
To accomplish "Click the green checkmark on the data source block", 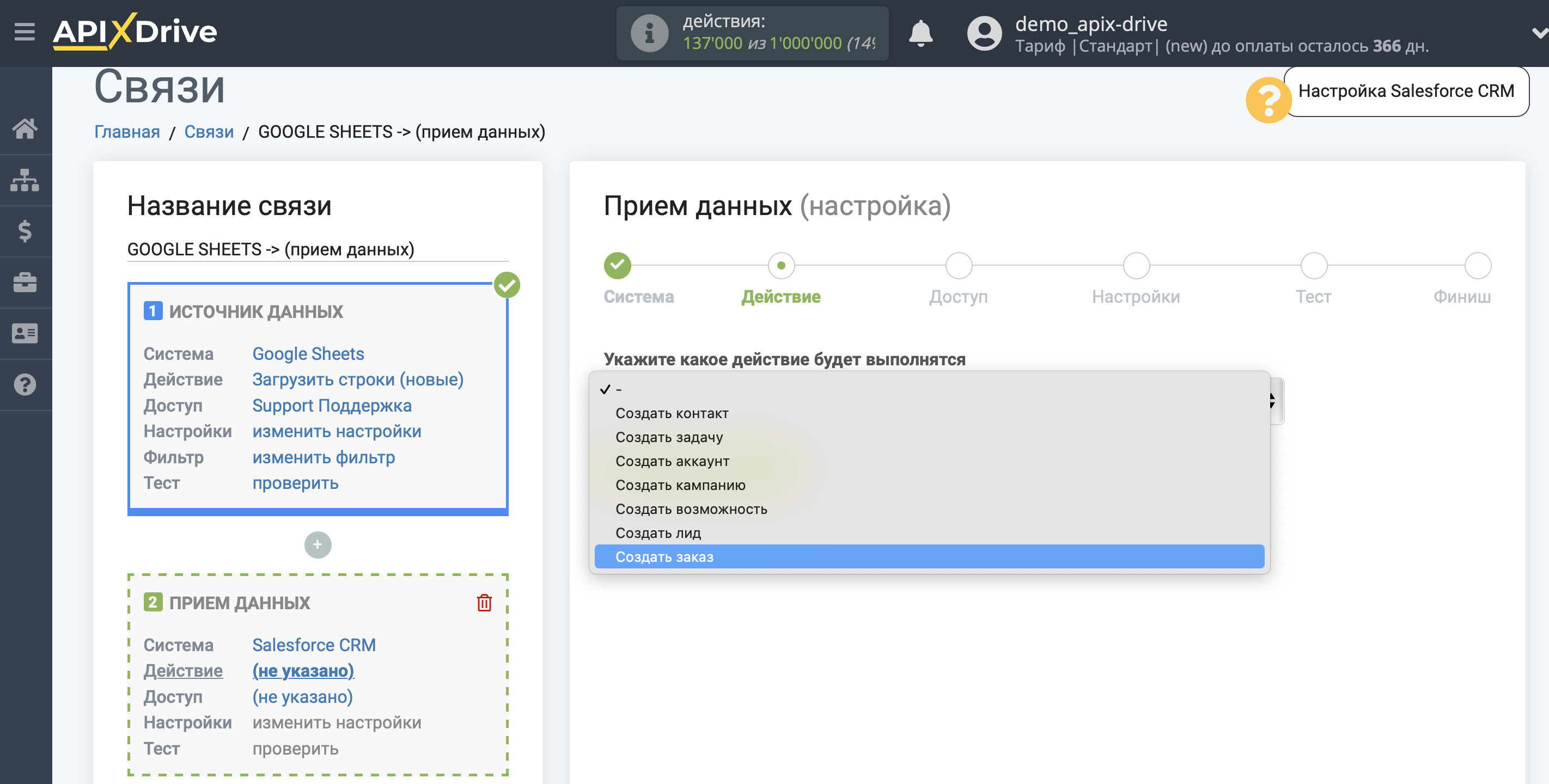I will point(507,285).
